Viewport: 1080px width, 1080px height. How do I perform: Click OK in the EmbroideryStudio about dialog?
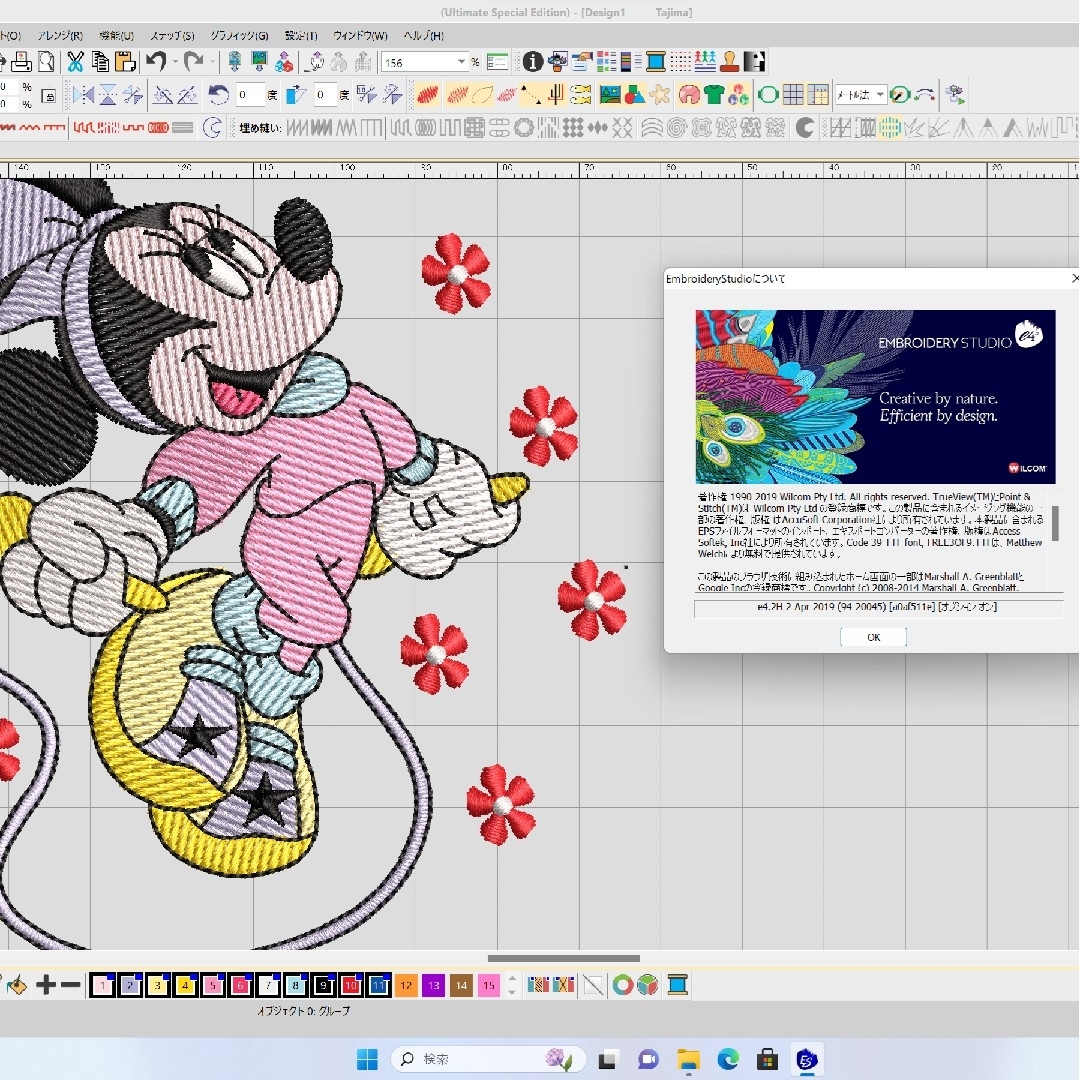pos(873,637)
